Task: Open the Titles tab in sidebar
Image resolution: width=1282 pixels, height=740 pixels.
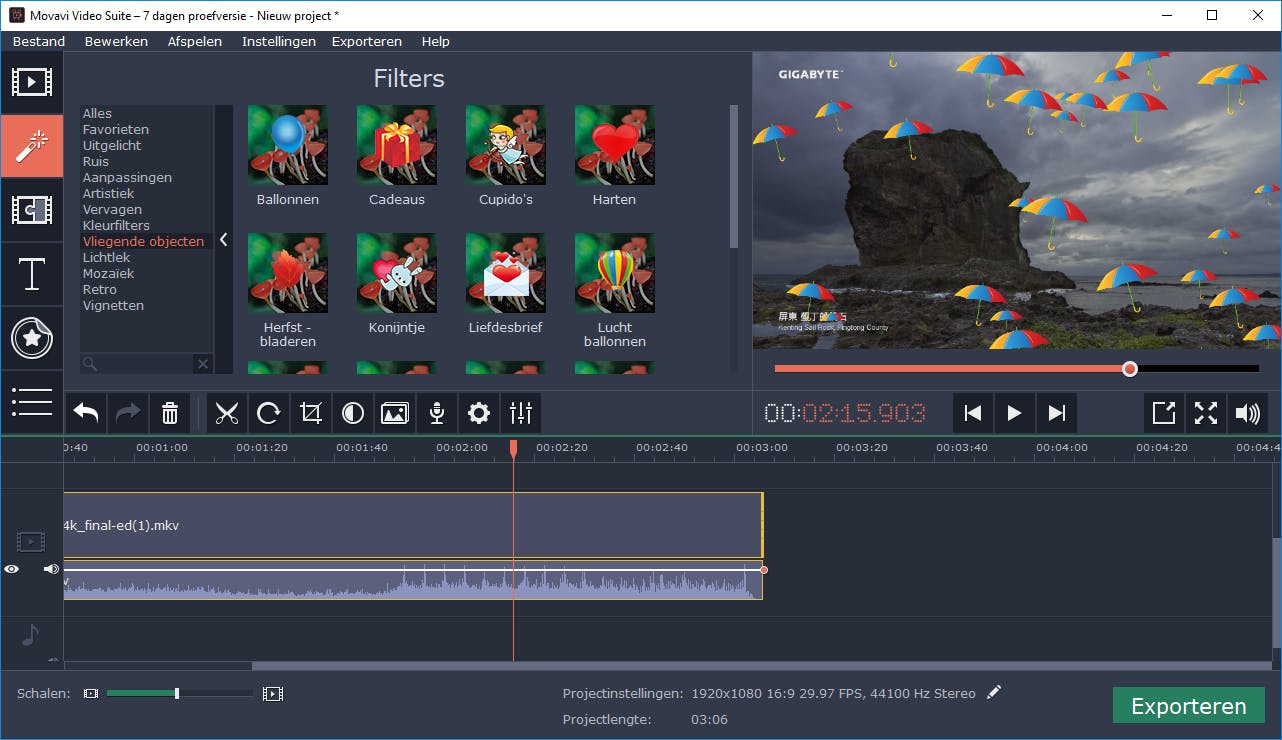Action: [31, 274]
